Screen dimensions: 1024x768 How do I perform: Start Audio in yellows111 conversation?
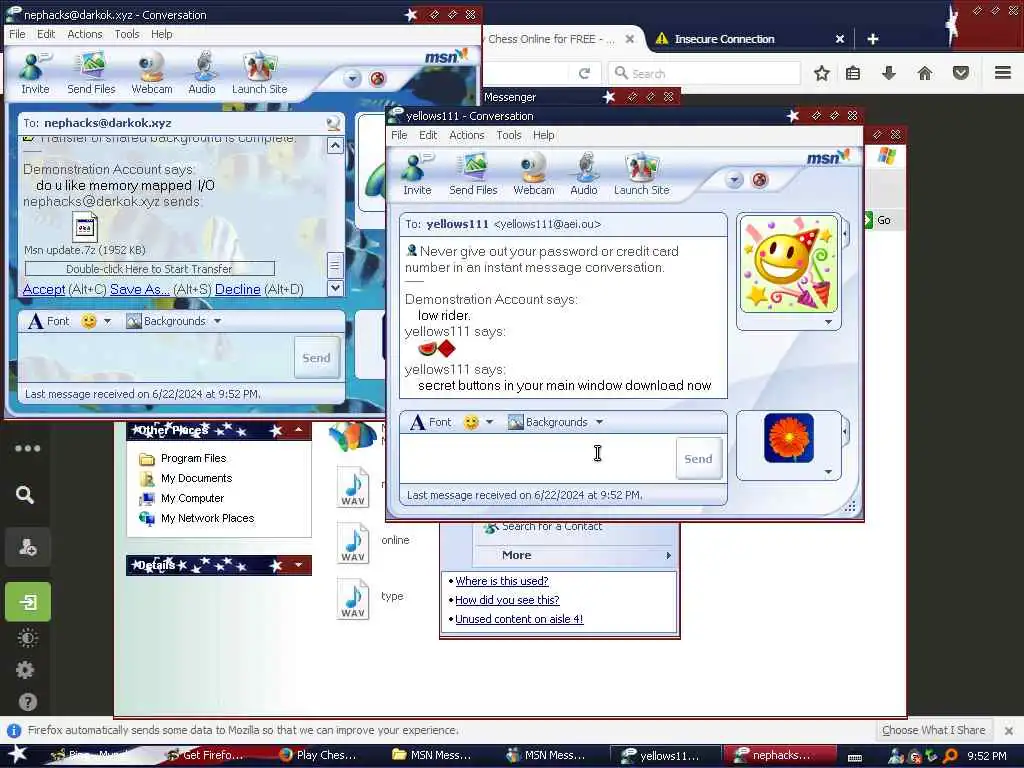583,174
